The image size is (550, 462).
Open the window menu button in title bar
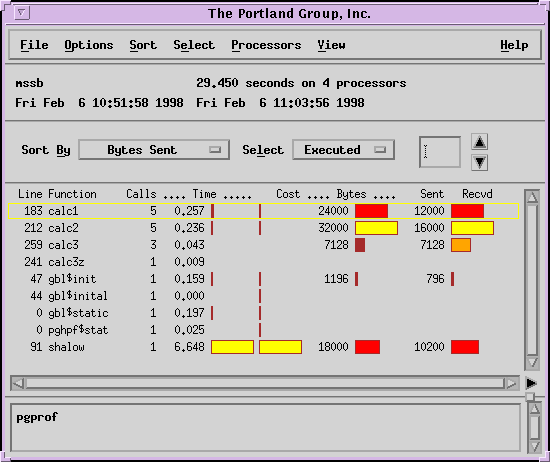pos(22,13)
